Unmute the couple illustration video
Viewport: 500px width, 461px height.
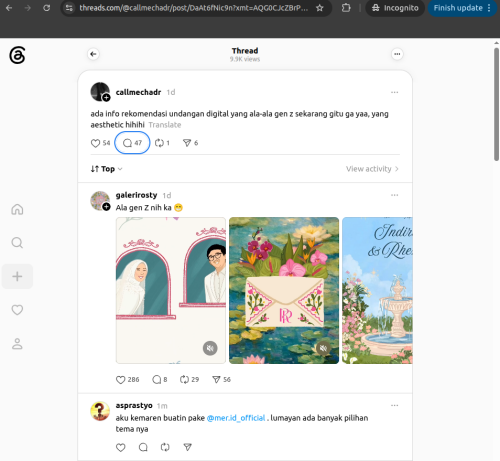click(210, 348)
